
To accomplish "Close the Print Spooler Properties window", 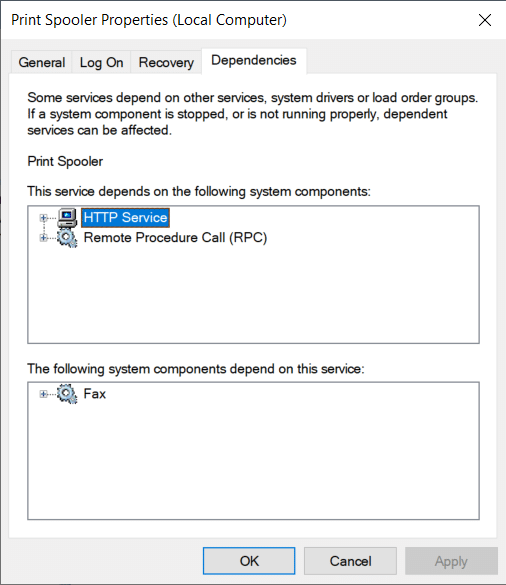I will coord(485,20).
